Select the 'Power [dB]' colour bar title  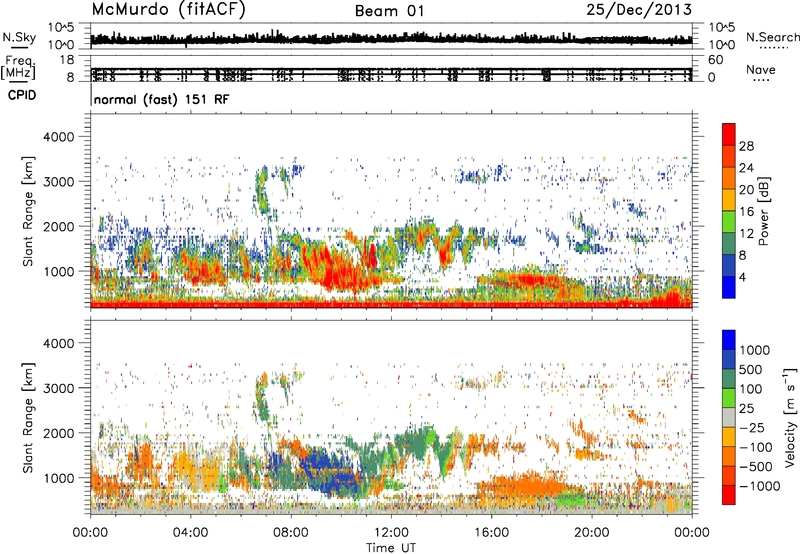click(764, 211)
